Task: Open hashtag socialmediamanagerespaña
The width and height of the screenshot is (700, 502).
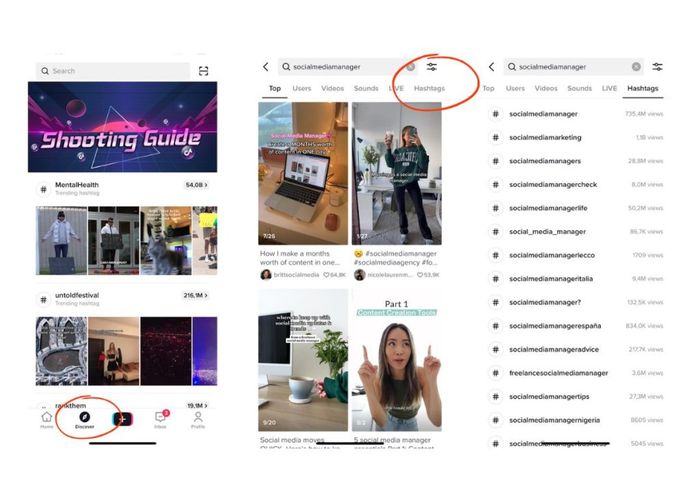Action: [x=576, y=326]
